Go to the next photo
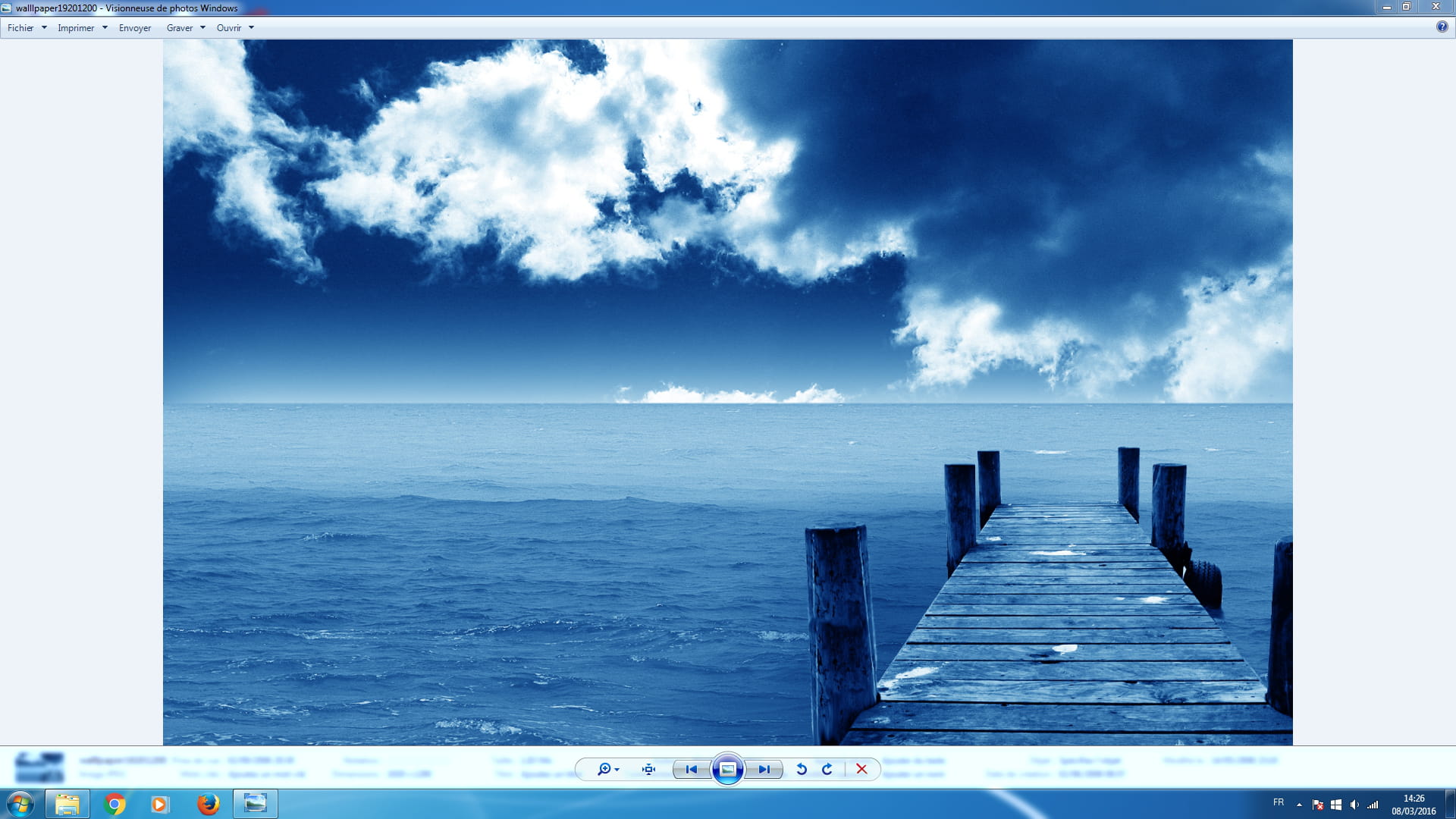1456x819 pixels. pos(764,769)
